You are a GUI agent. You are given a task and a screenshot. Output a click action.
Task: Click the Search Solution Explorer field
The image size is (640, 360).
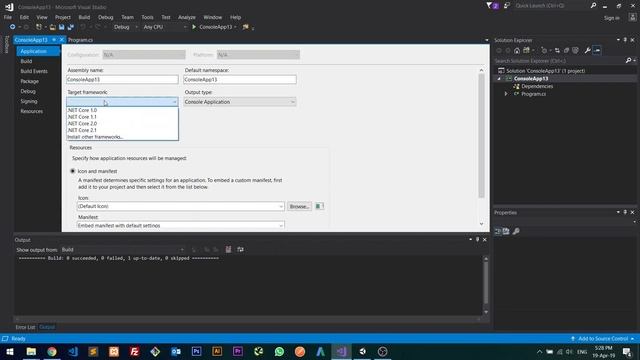(x=559, y=60)
